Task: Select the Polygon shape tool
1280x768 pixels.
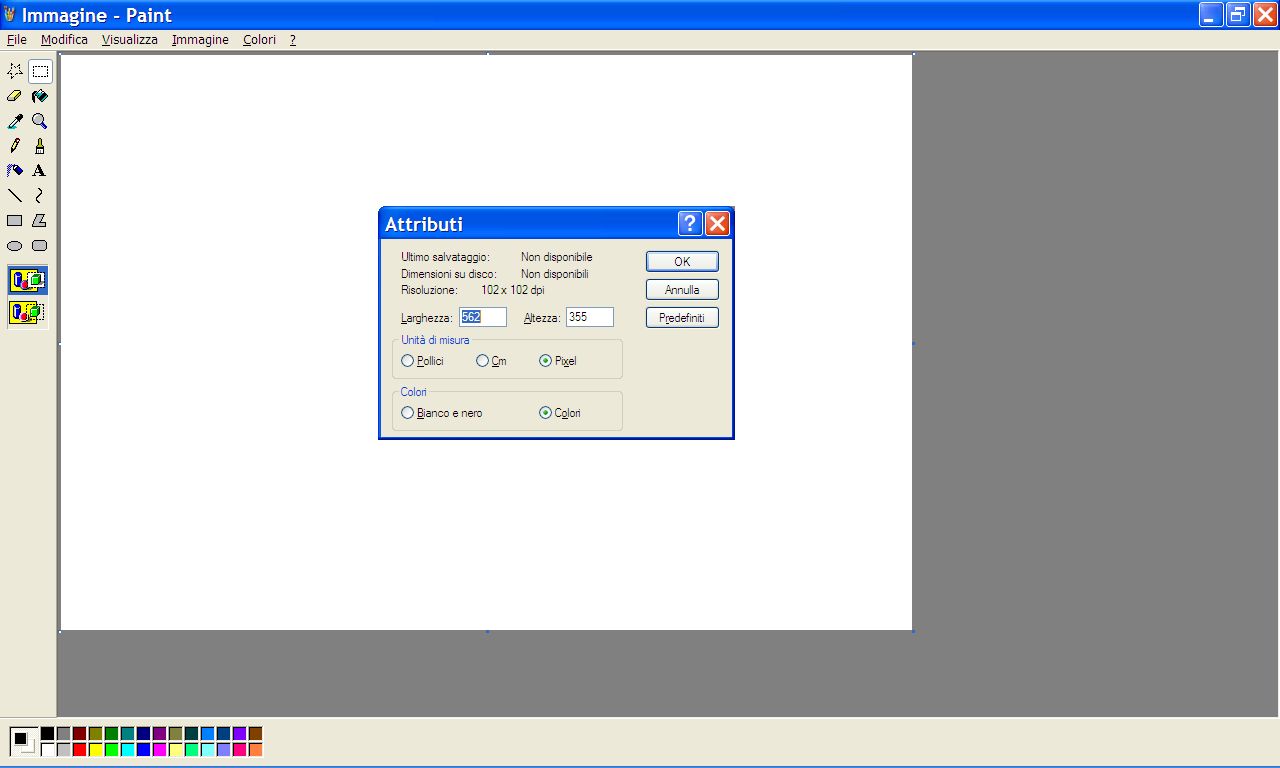Action: pyautogui.click(x=40, y=221)
